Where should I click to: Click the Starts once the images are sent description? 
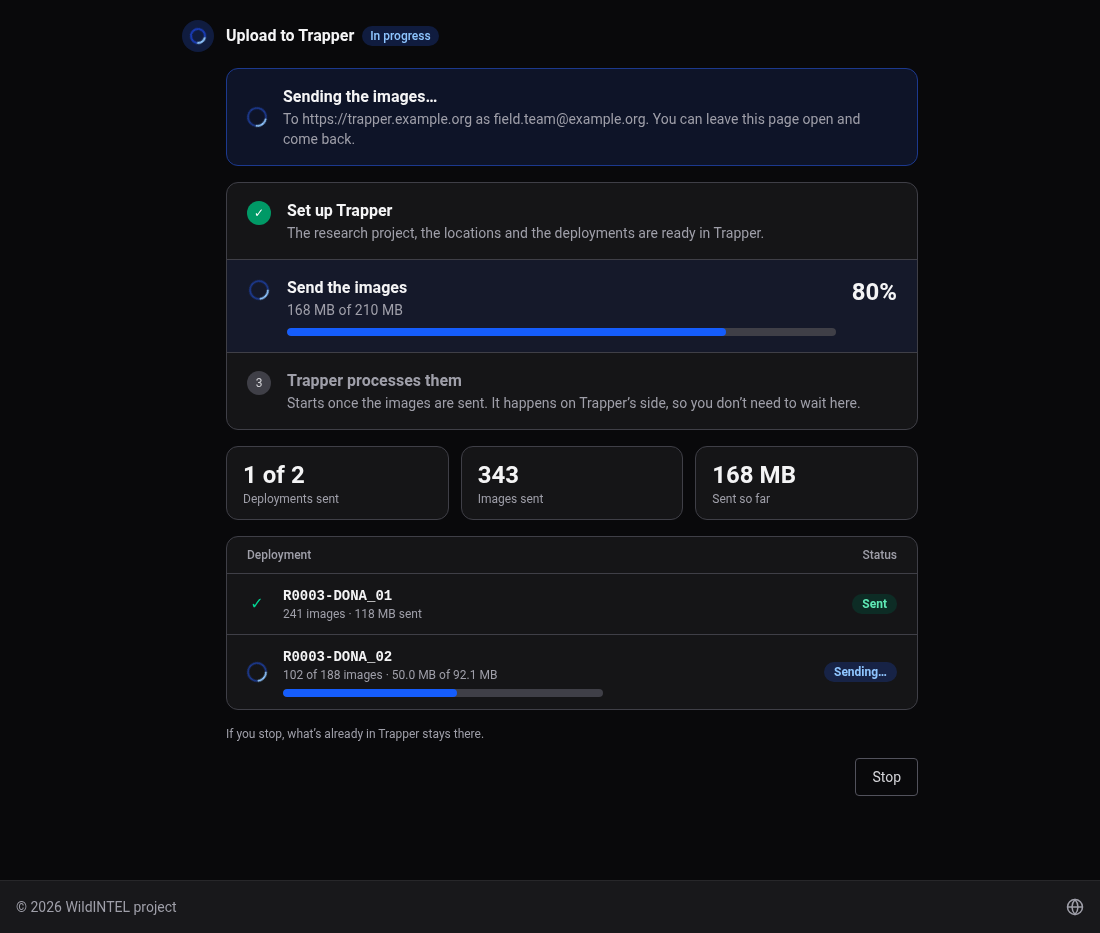pyautogui.click(x=573, y=403)
